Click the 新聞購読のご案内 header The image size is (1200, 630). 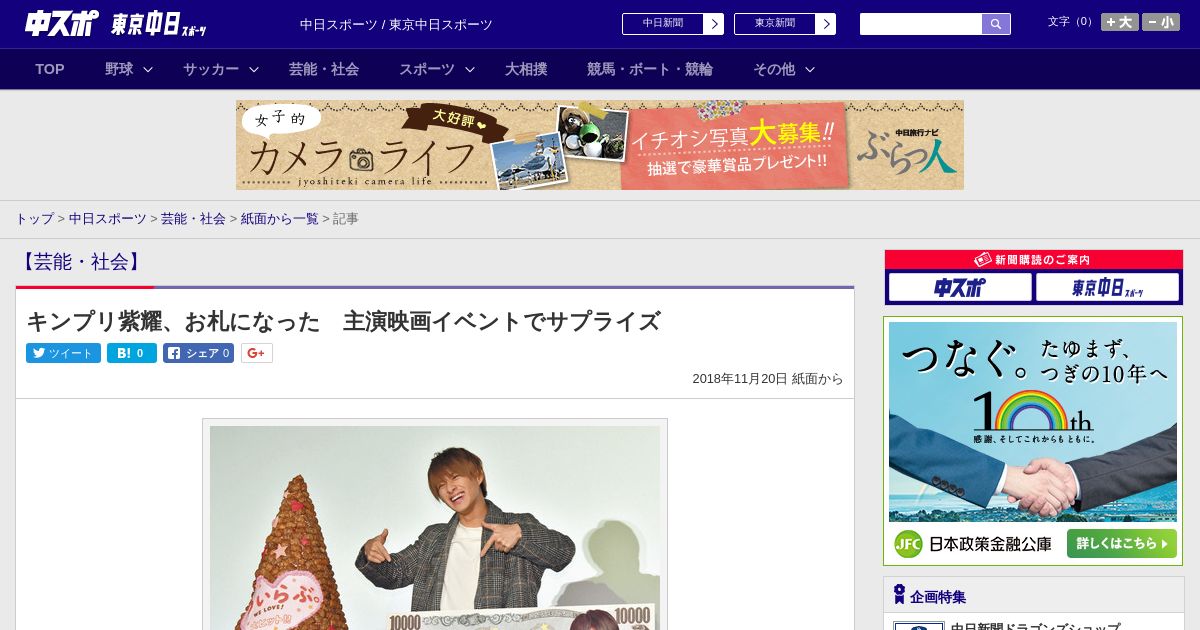[x=1034, y=260]
